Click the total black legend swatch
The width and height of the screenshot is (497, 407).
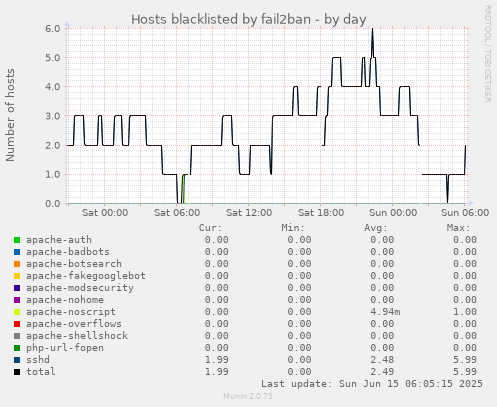(17, 372)
